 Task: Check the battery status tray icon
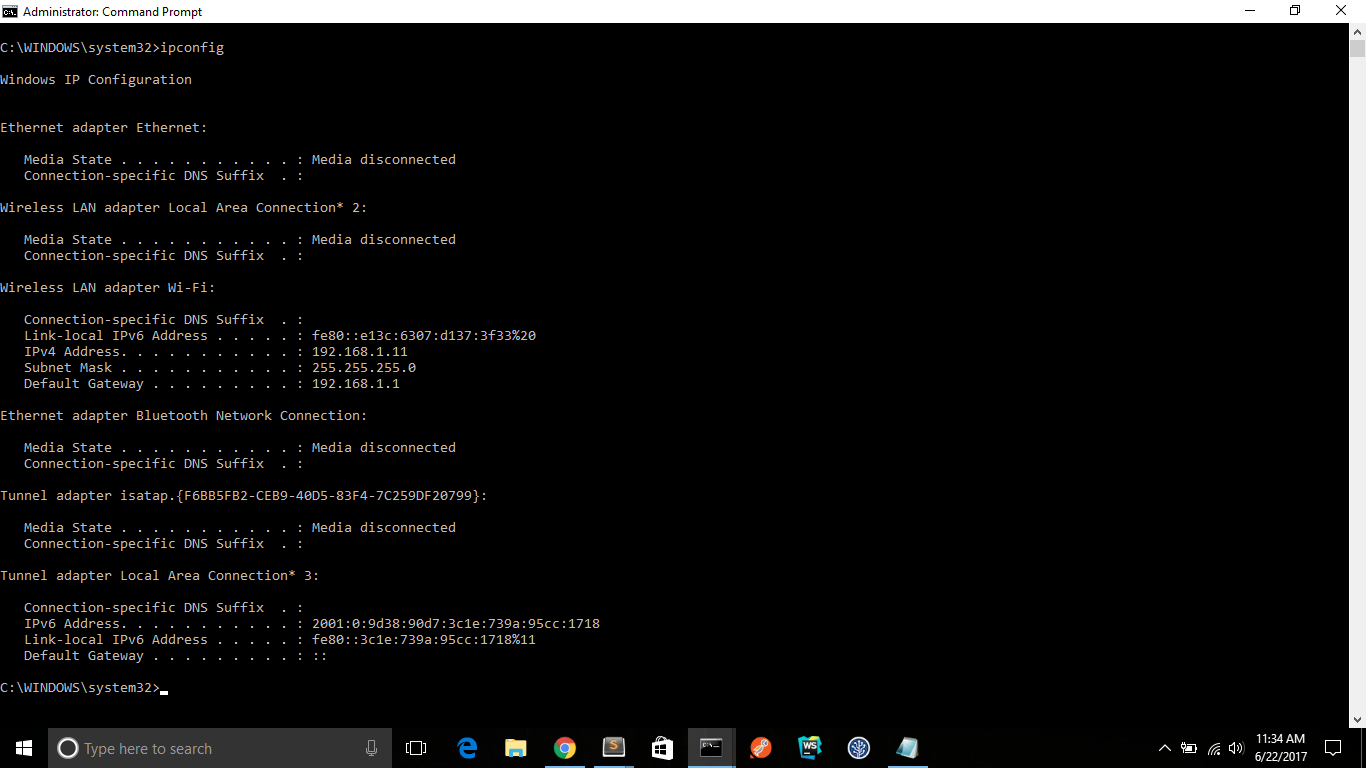click(x=1189, y=748)
